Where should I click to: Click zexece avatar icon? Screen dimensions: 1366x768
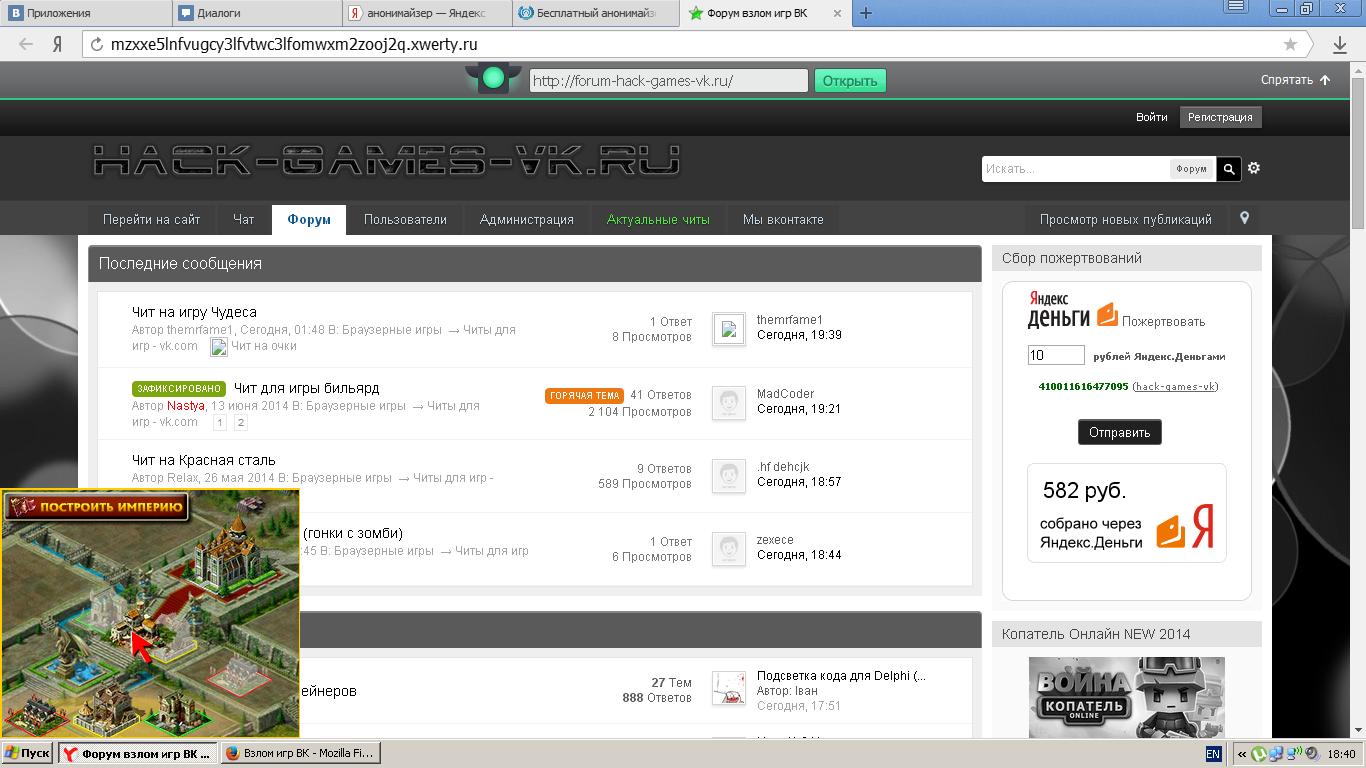click(x=729, y=549)
